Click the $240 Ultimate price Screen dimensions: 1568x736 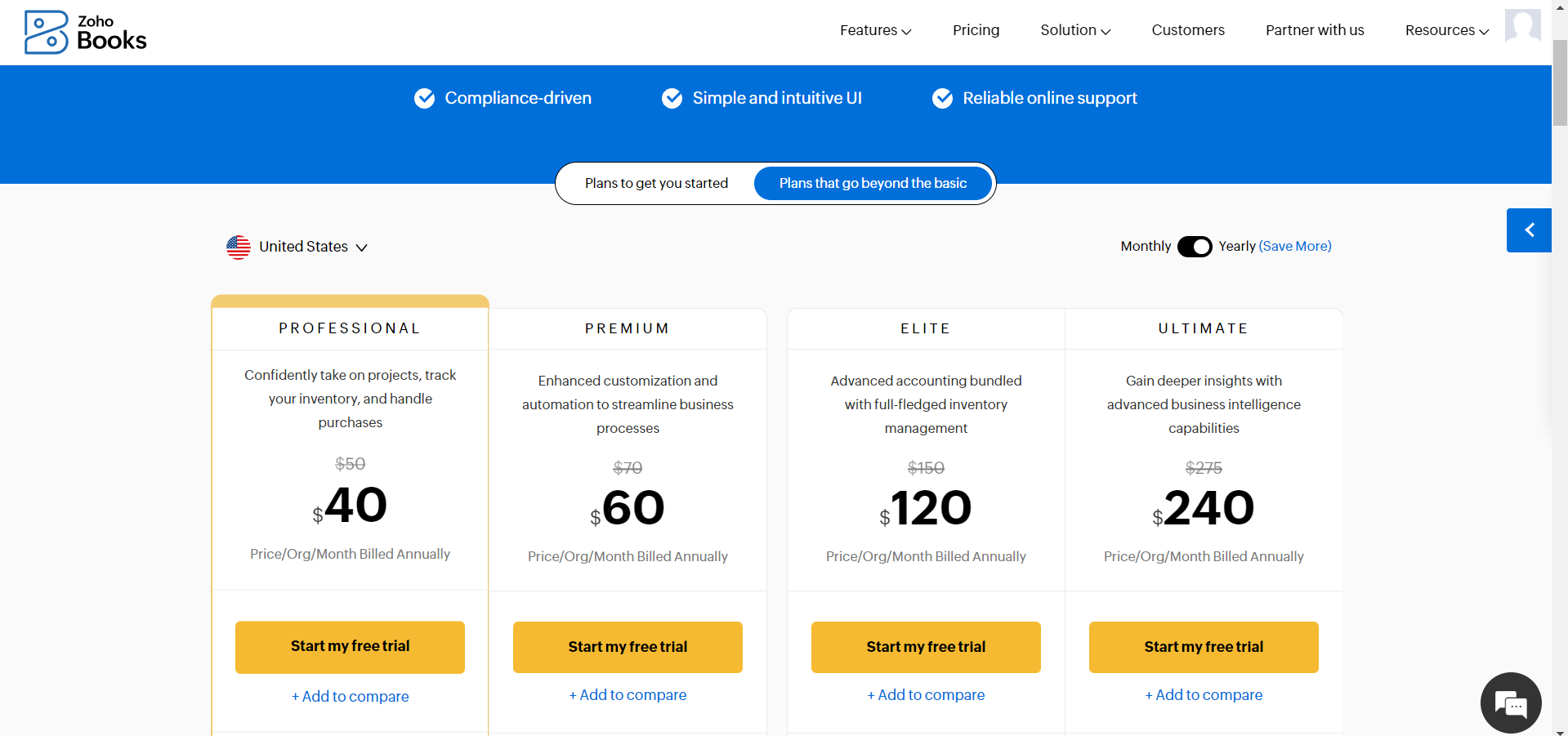(1204, 508)
